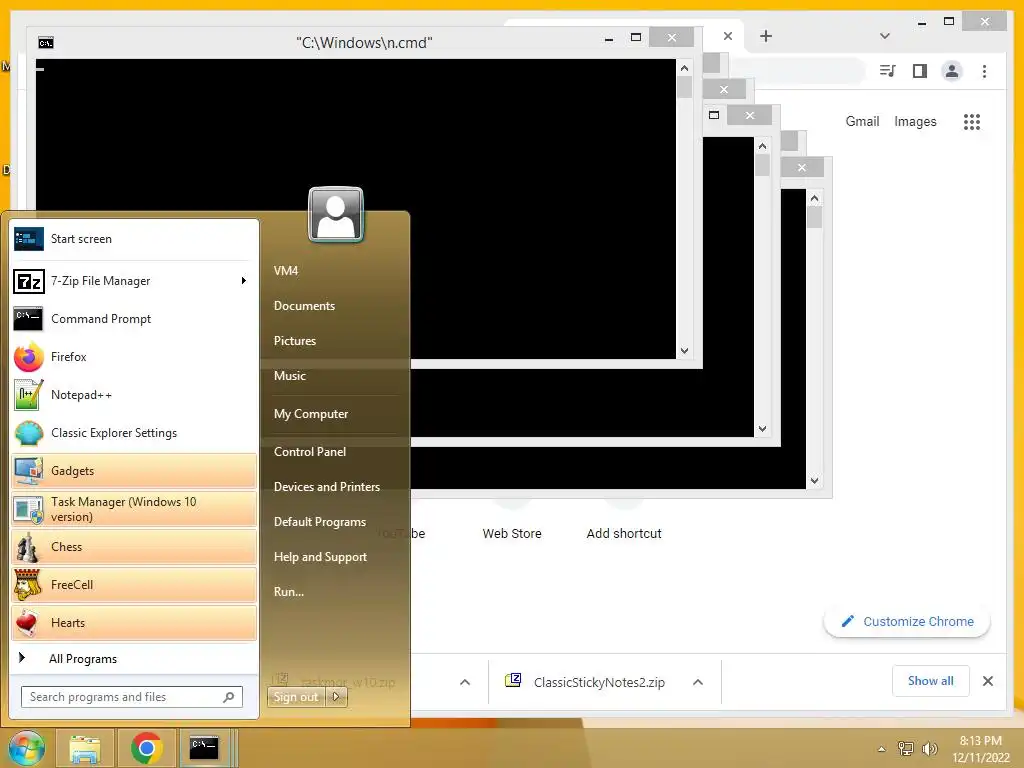Open the Chrome profile avatar
Viewport: 1024px width, 768px height.
[952, 71]
